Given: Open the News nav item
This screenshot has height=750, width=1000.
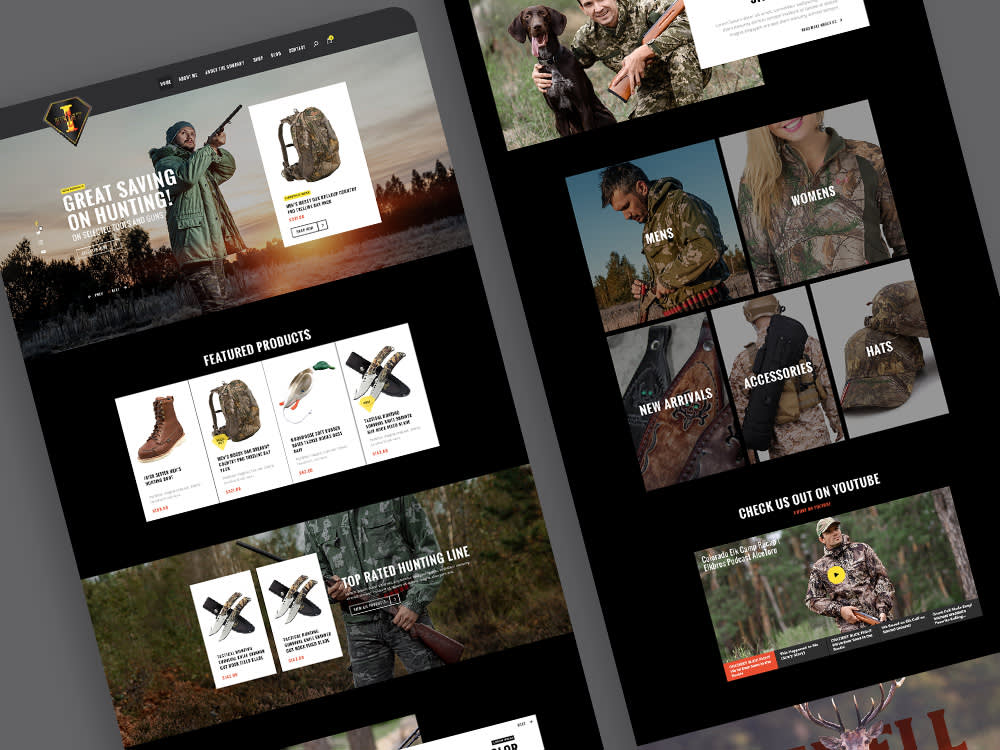Looking at the screenshot, I should point(276,55).
